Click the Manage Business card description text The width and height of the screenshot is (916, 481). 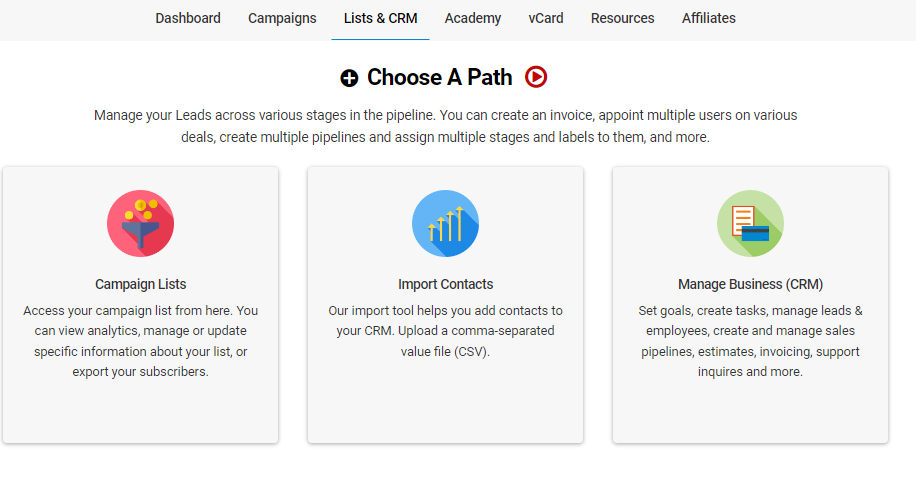(x=750, y=341)
